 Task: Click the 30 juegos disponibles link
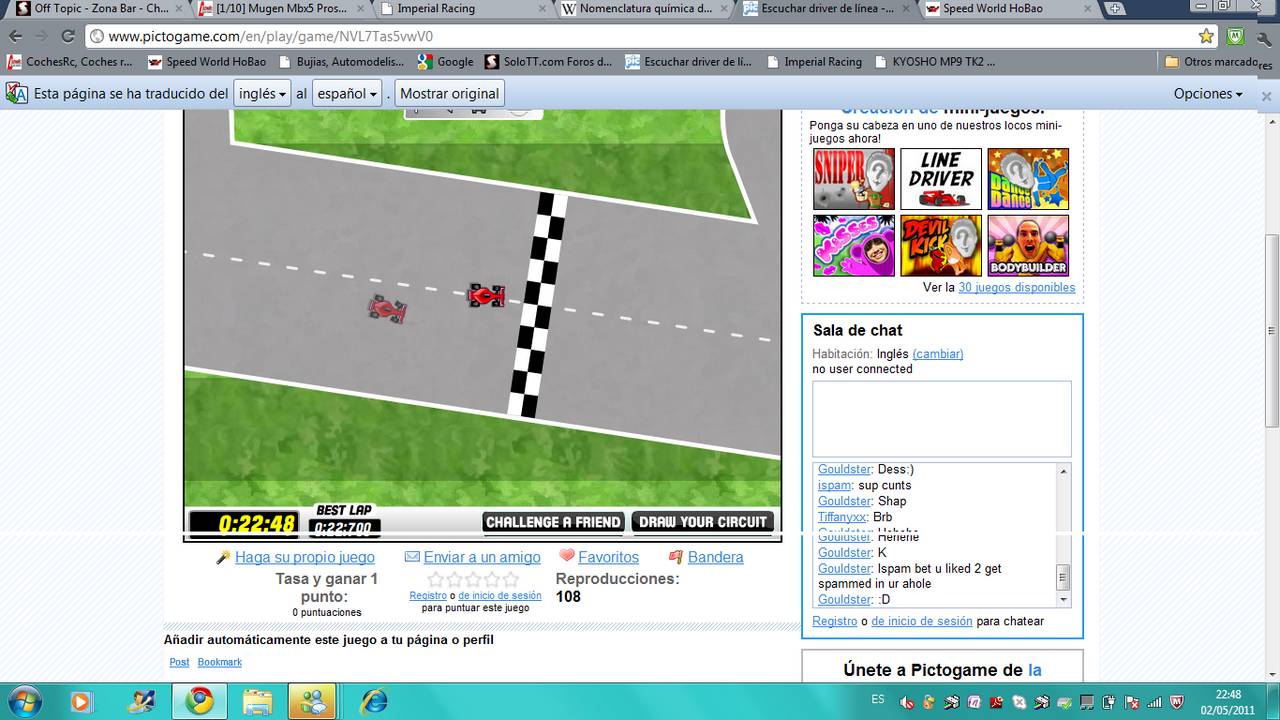[x=1017, y=287]
